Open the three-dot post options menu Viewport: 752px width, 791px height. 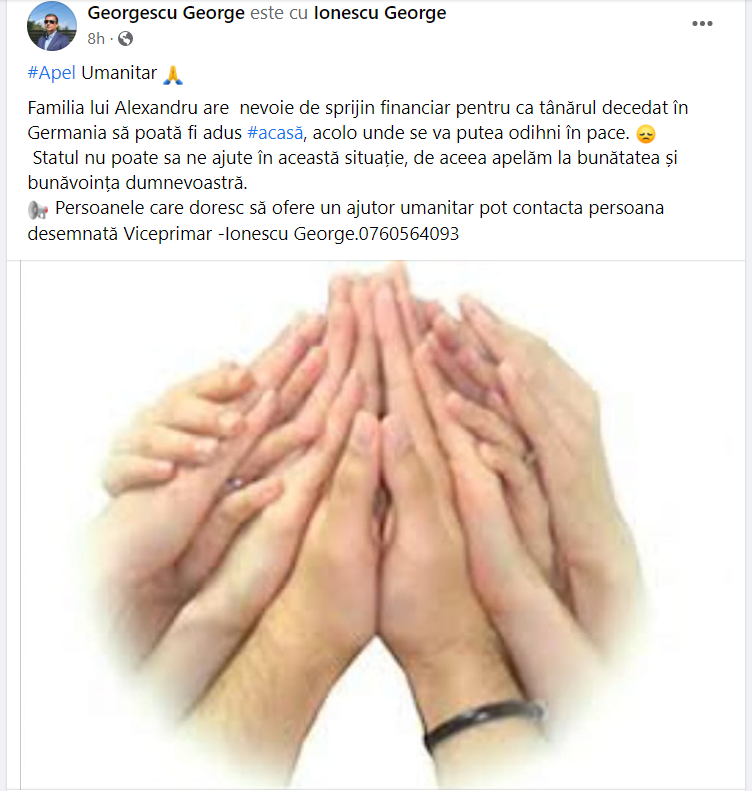click(x=702, y=24)
